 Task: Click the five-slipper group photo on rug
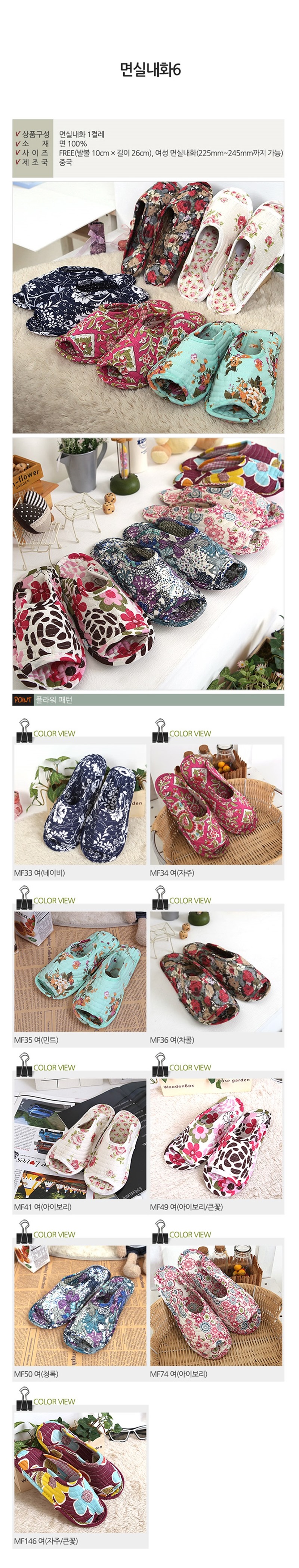(x=148, y=307)
